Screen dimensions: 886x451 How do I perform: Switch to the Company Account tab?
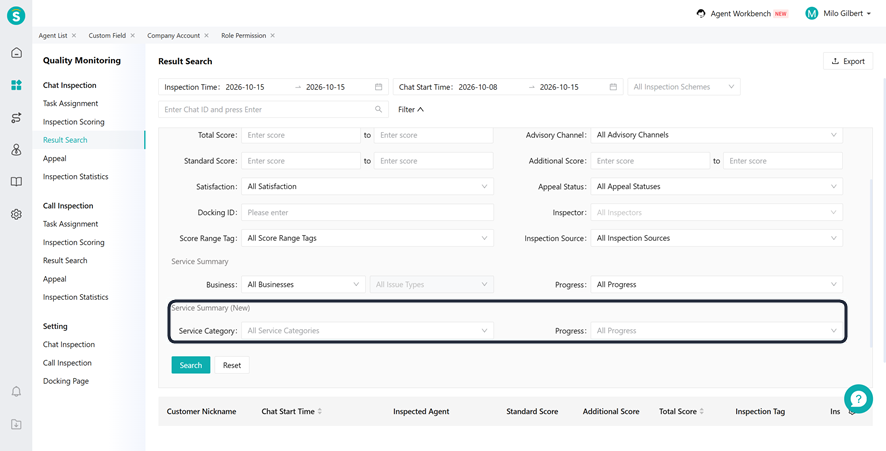point(173,35)
